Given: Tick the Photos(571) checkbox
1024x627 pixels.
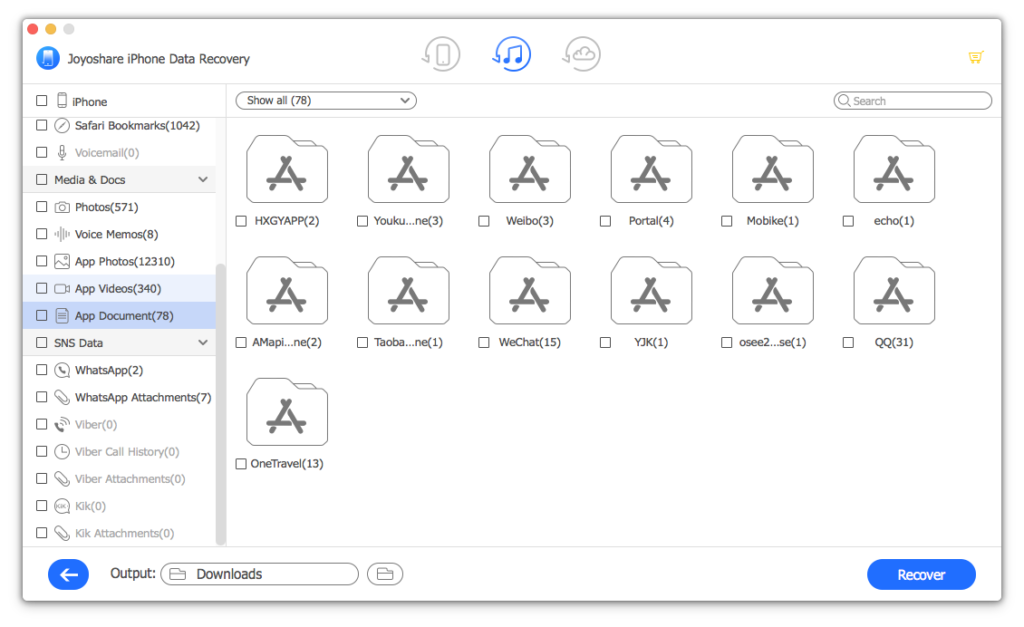Looking at the screenshot, I should 42,207.
